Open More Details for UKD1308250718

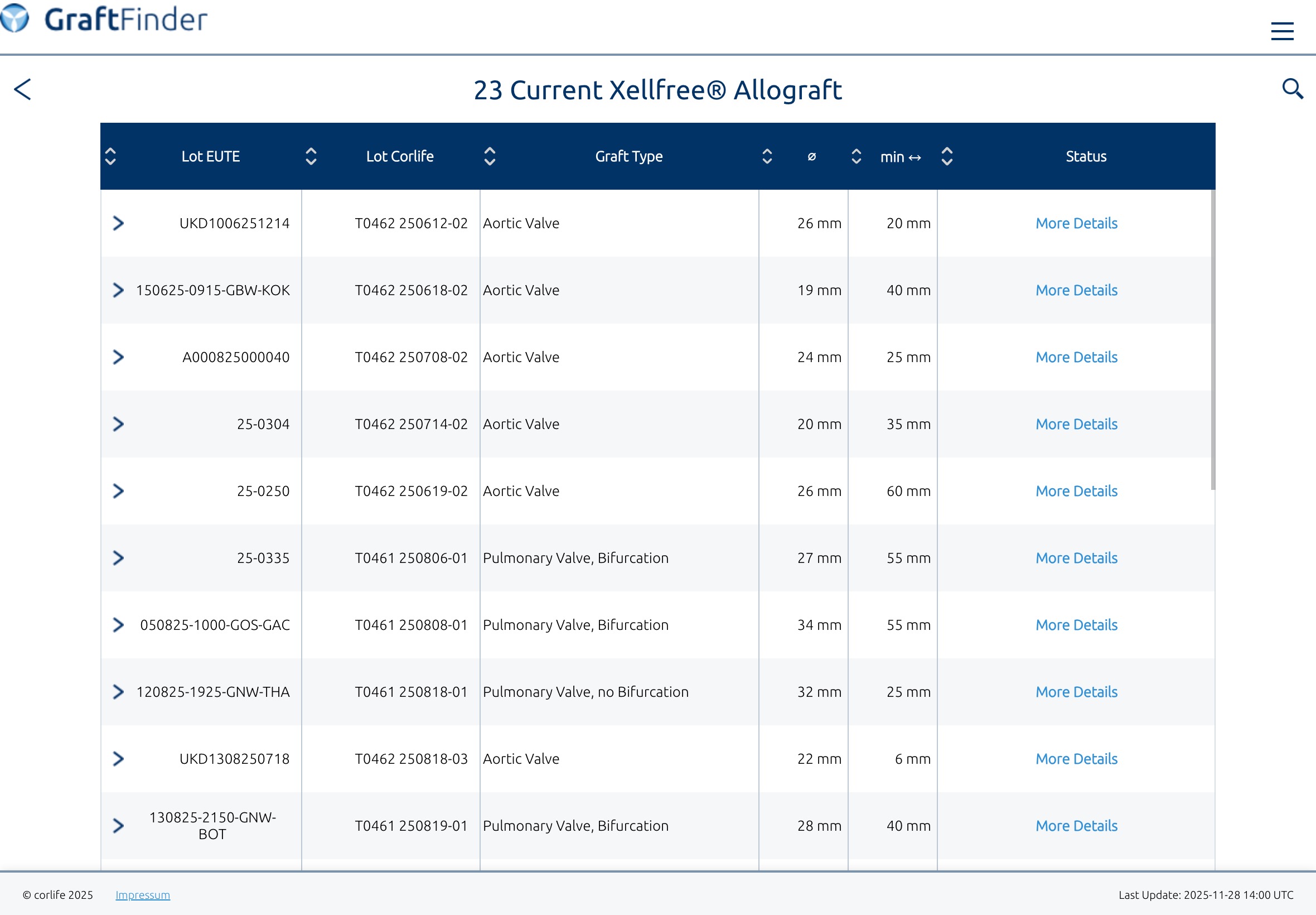(1076, 759)
